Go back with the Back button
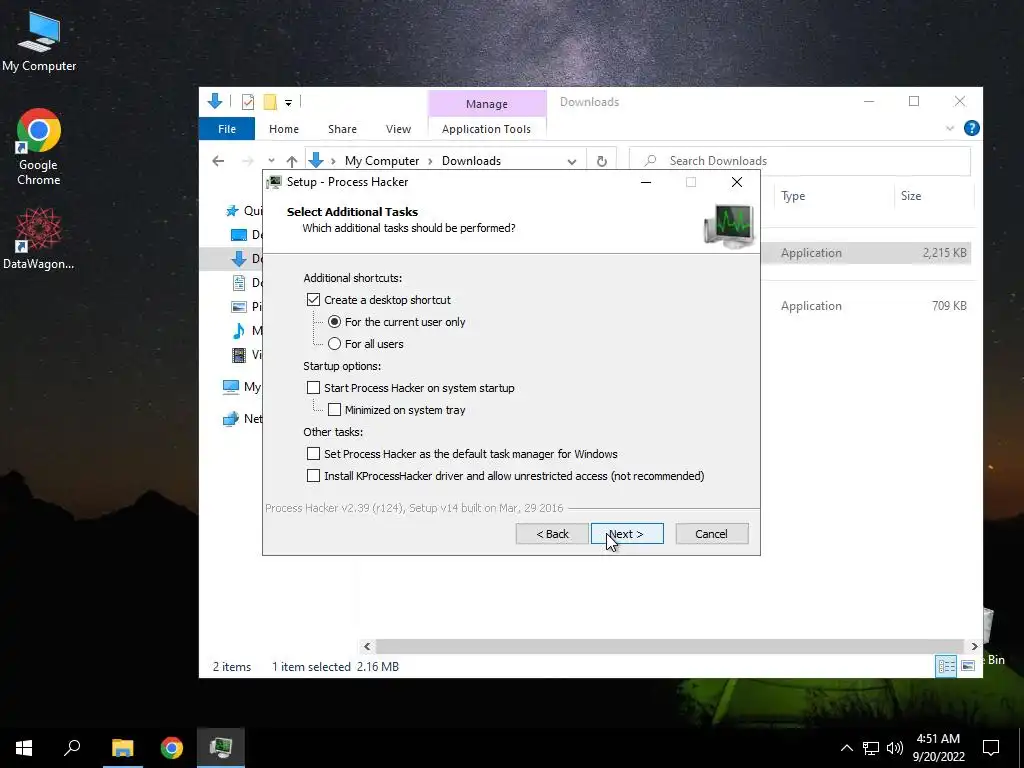1024x768 pixels. tap(552, 534)
